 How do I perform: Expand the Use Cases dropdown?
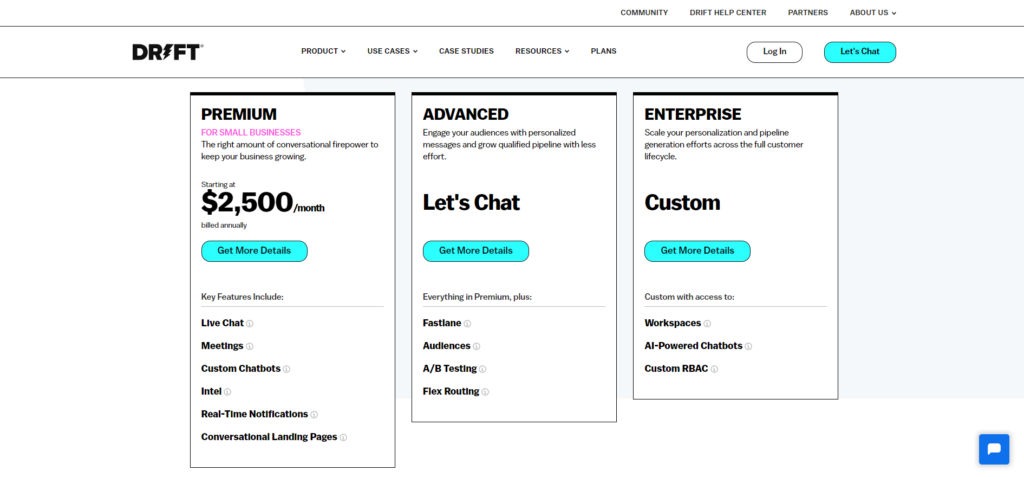pyautogui.click(x=392, y=51)
